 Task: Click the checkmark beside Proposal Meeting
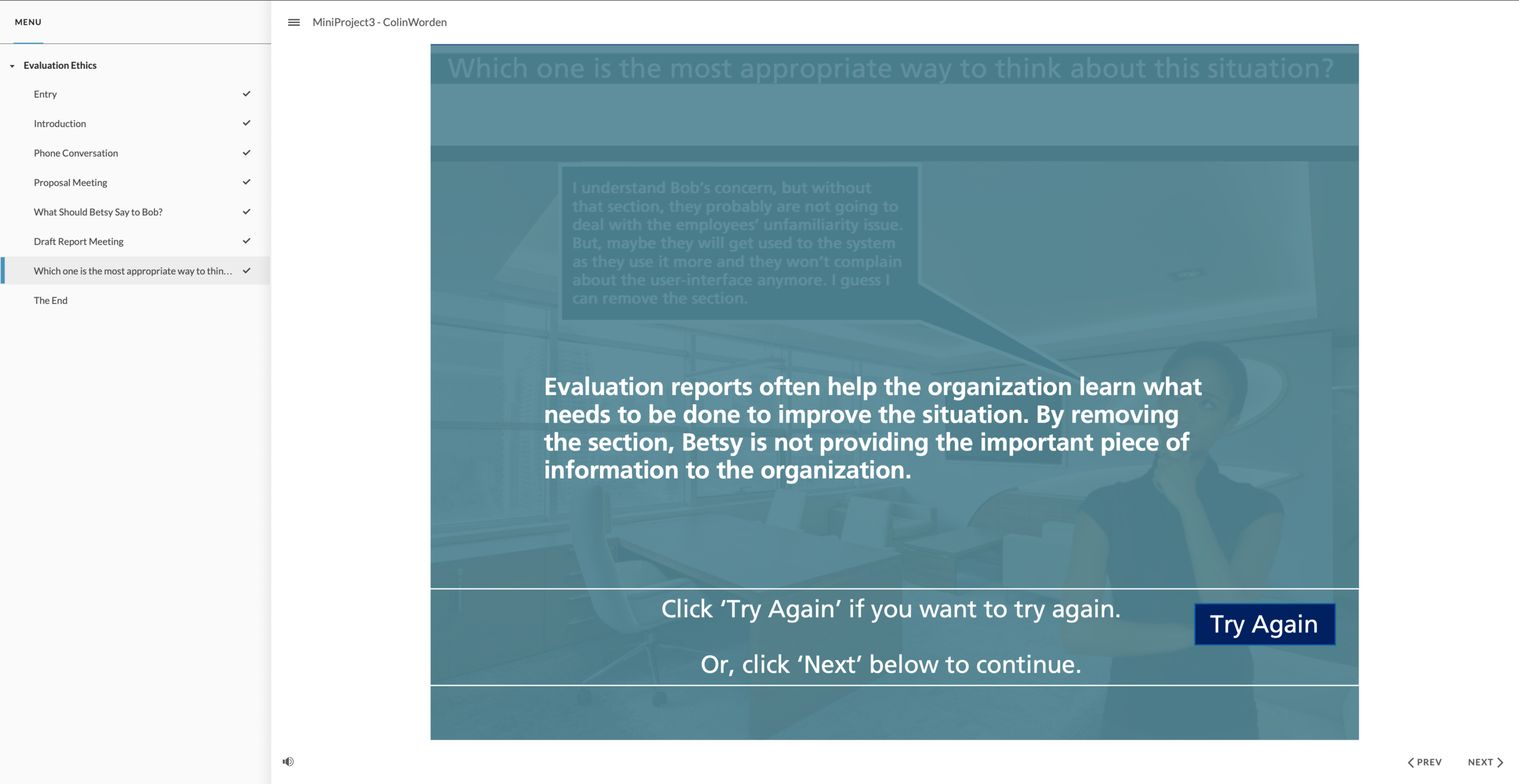247,182
